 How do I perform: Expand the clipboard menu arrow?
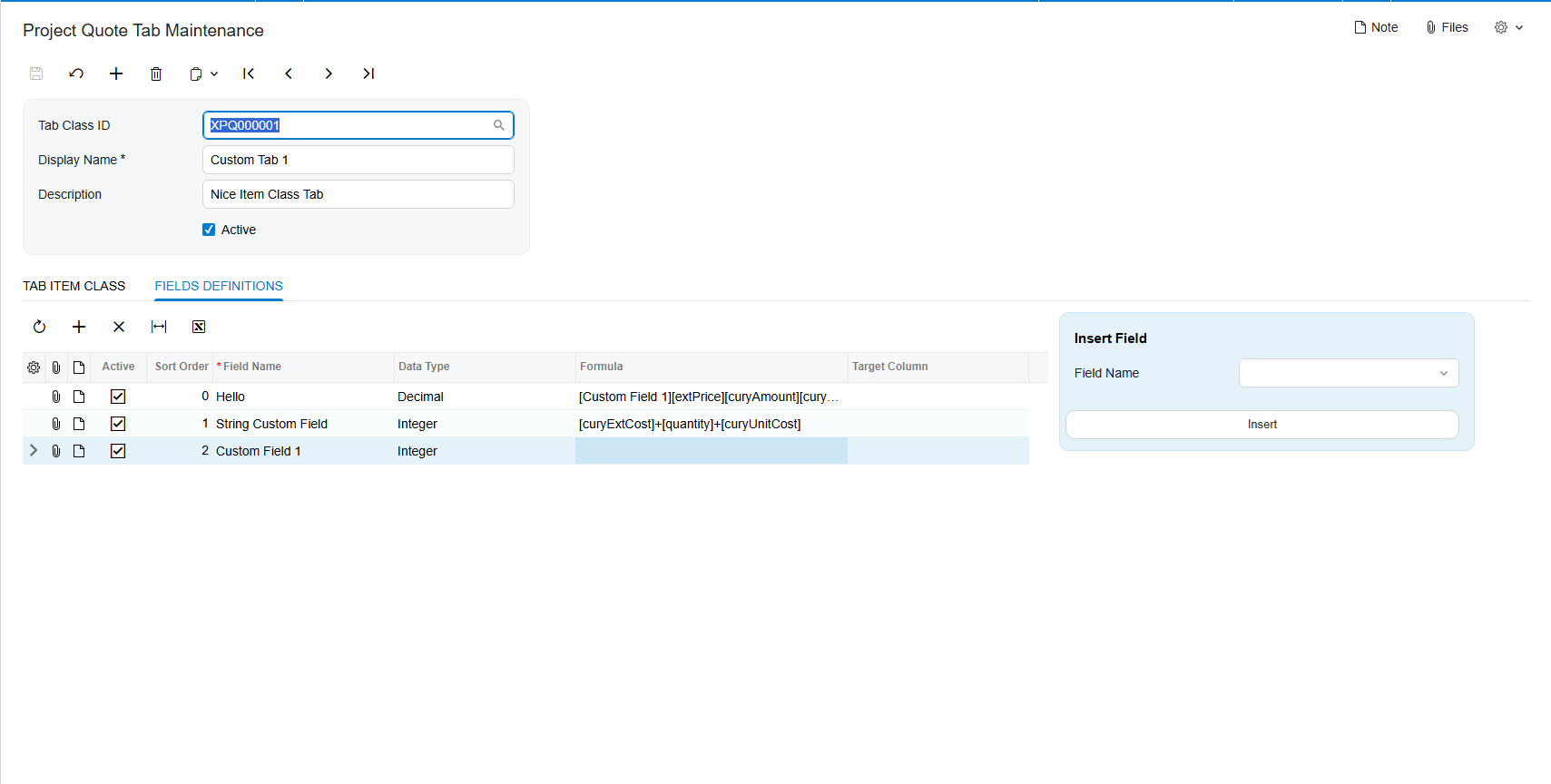click(214, 73)
